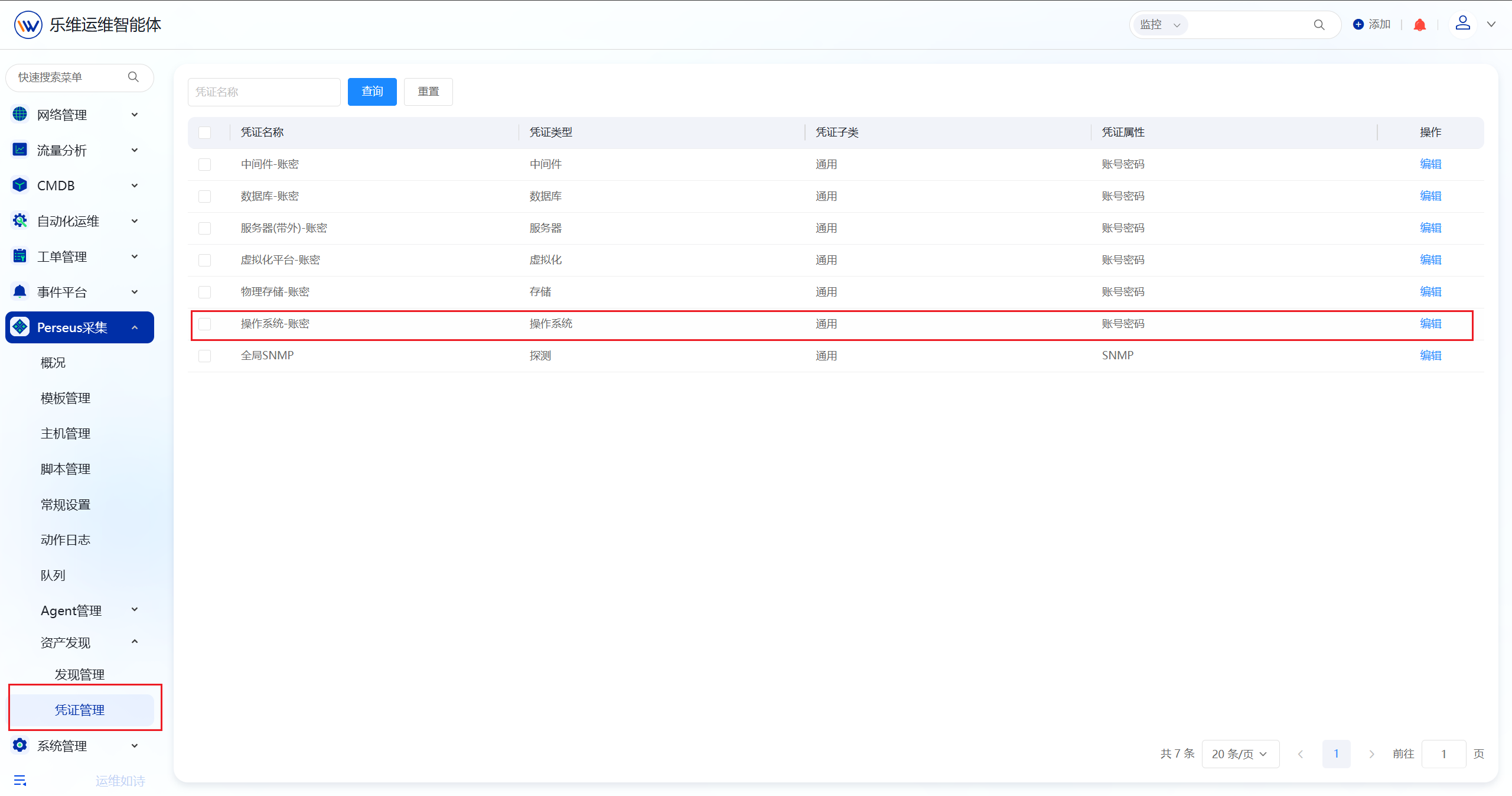Go to previous page arrow

pos(1301,754)
